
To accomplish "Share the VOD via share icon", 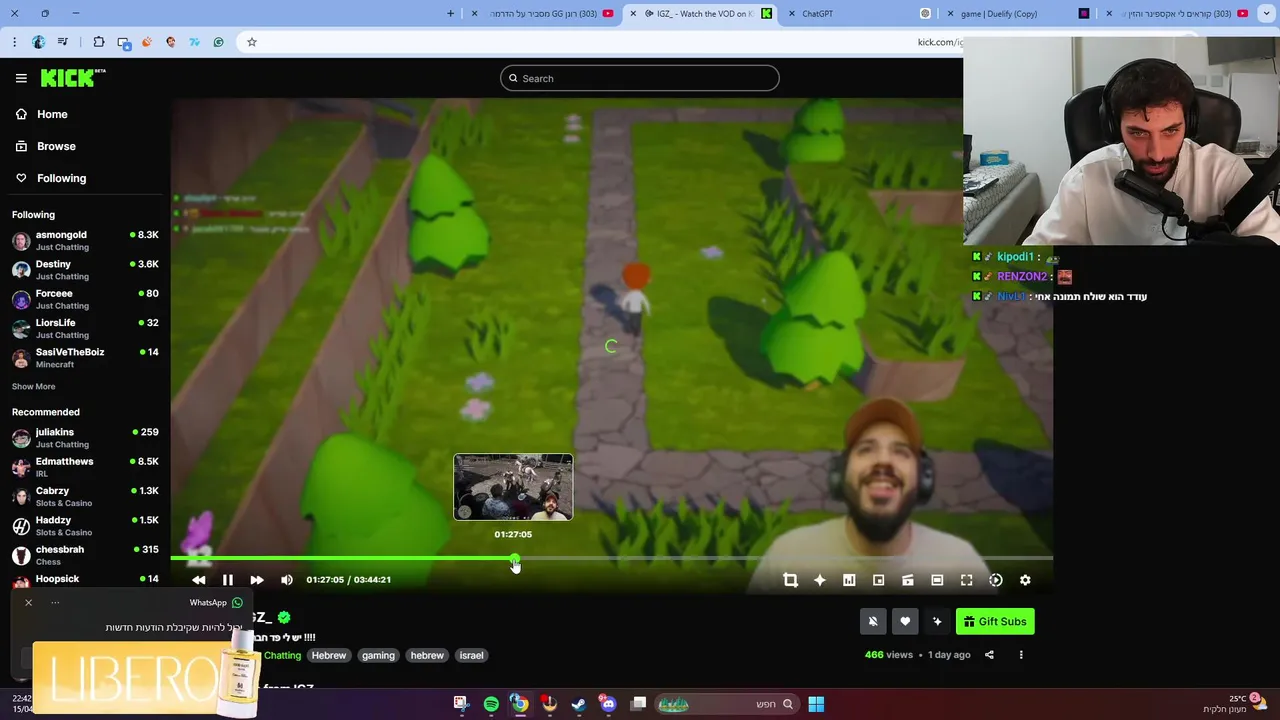I will [x=989, y=655].
